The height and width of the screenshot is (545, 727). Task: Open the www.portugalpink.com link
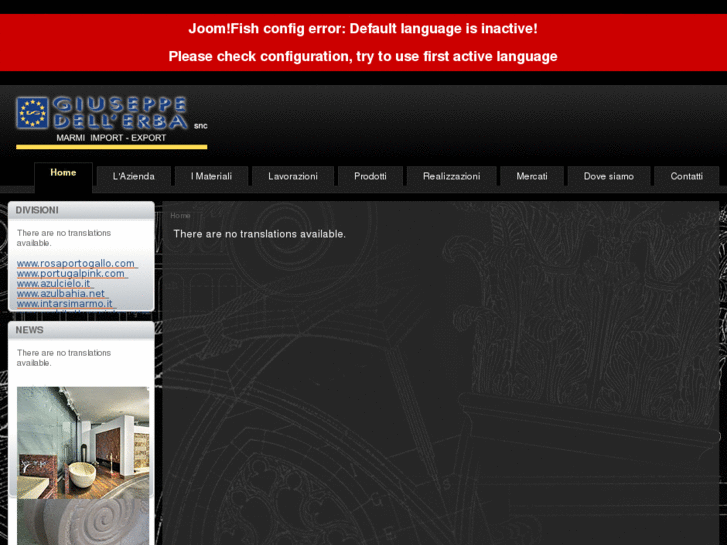click(72, 274)
